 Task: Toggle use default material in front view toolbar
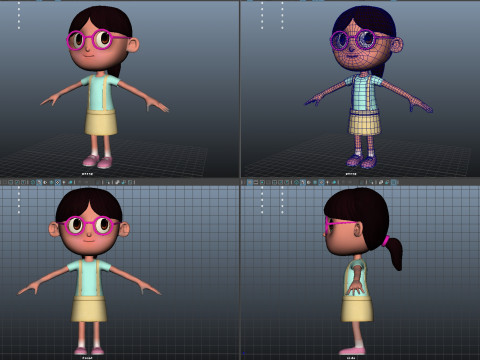[45, 182]
